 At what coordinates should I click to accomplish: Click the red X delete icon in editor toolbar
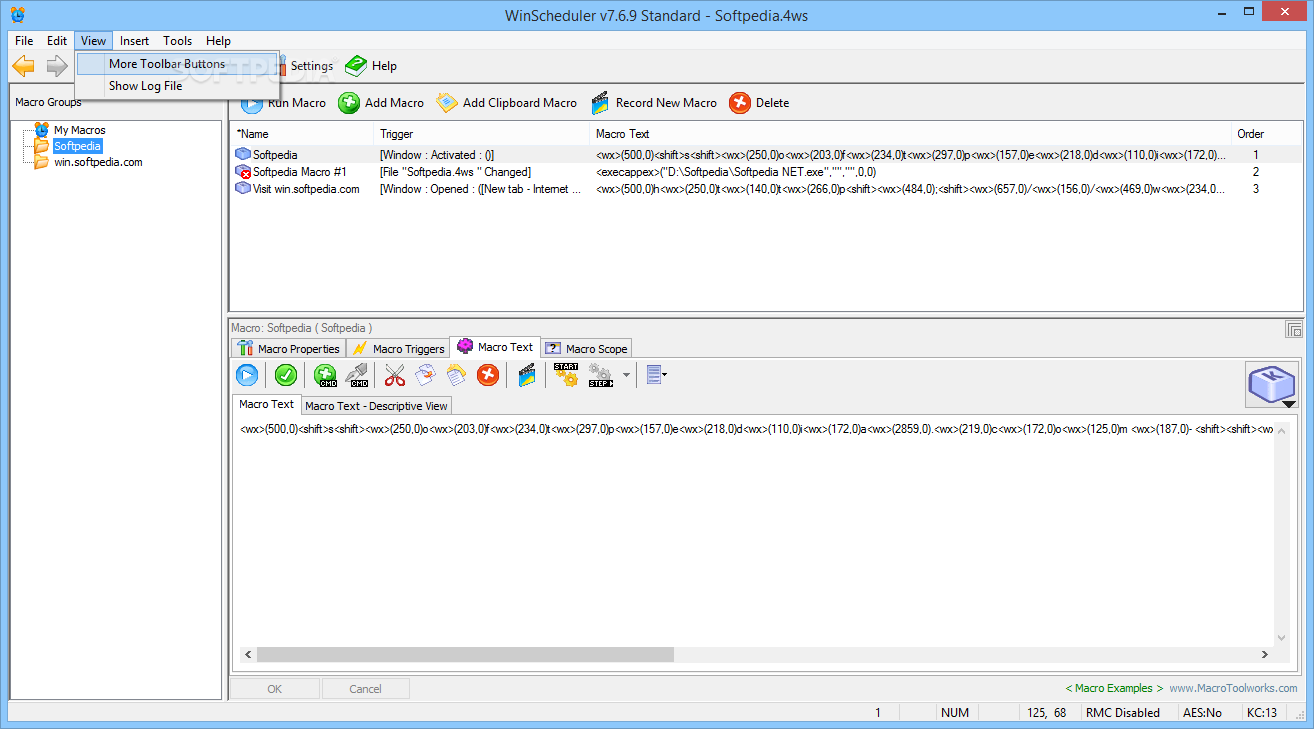[x=488, y=375]
